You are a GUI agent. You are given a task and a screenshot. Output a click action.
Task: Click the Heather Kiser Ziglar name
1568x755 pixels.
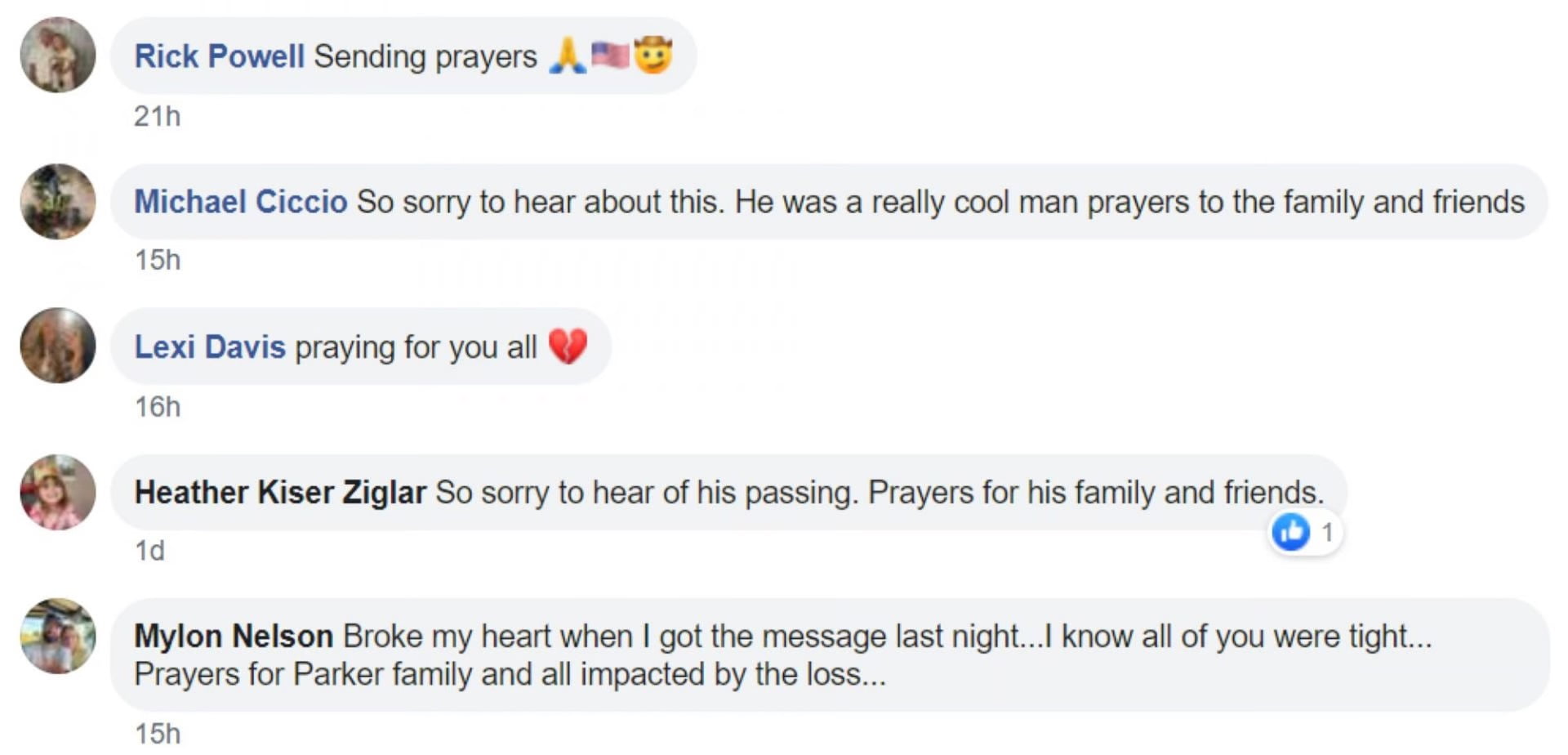point(280,493)
